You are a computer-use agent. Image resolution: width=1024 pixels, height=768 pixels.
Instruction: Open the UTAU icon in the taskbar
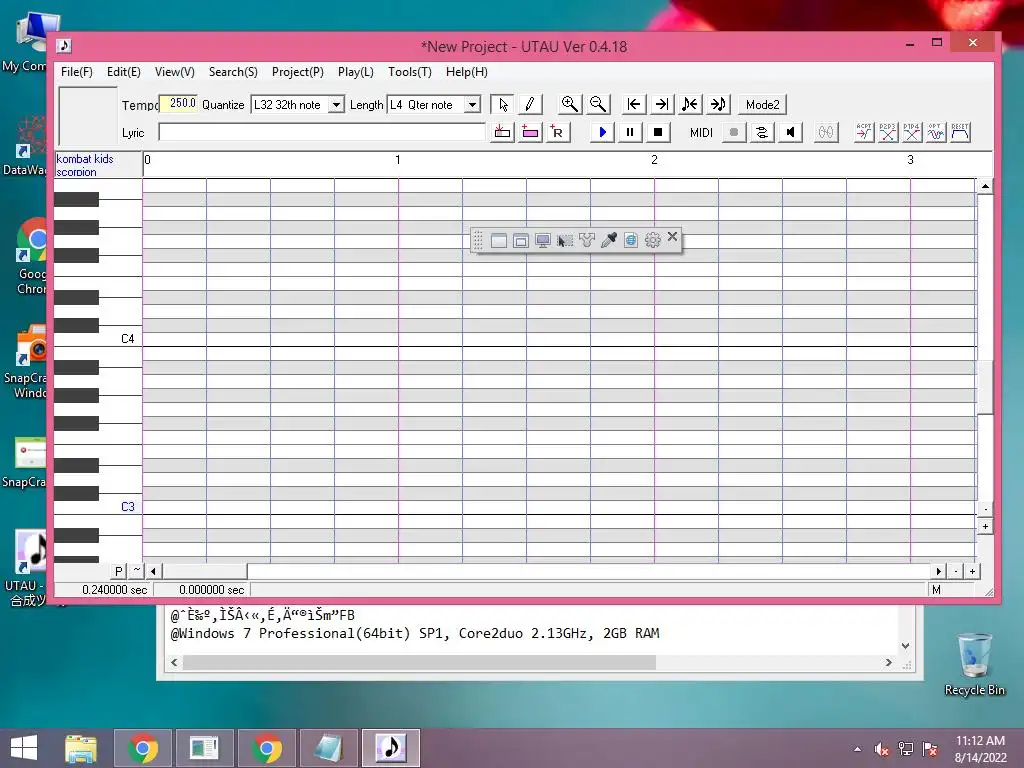(x=391, y=748)
